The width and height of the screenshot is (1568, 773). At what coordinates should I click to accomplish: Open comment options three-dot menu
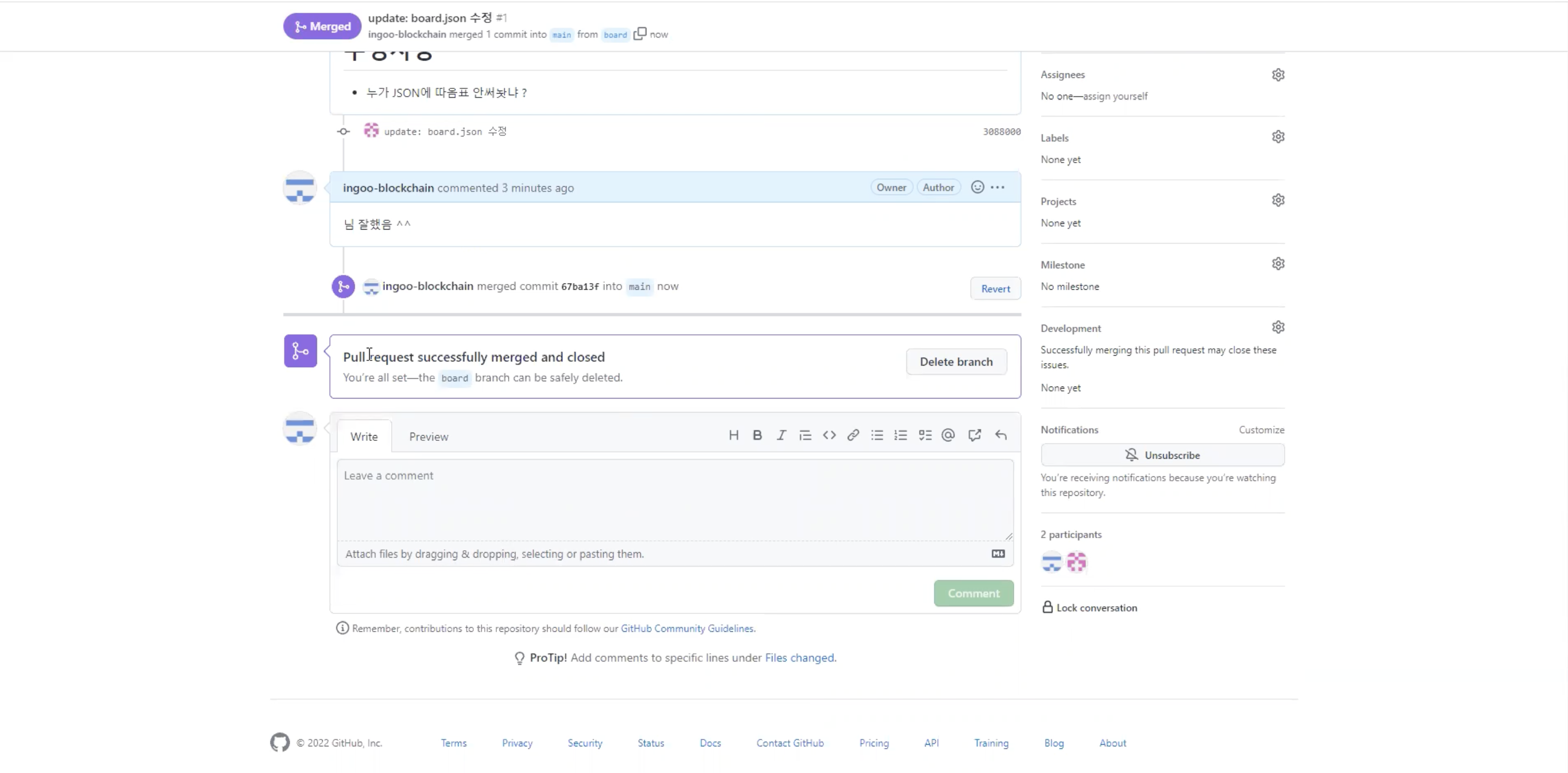(x=998, y=187)
